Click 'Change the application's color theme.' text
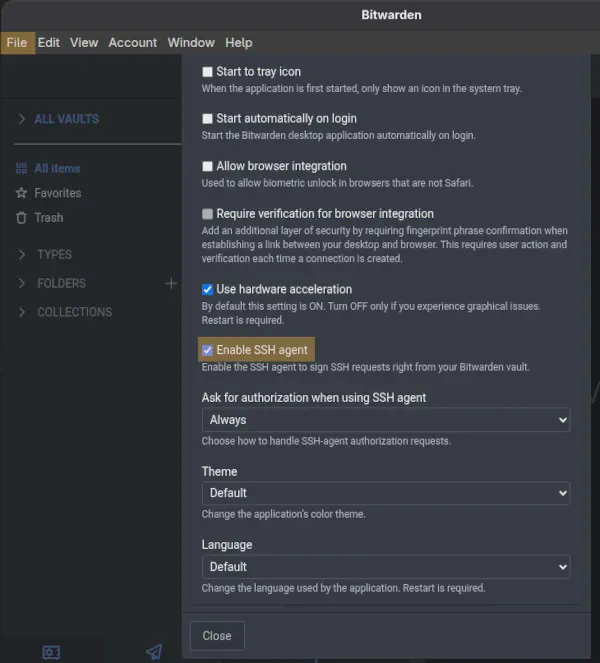600x663 pixels. 283,514
